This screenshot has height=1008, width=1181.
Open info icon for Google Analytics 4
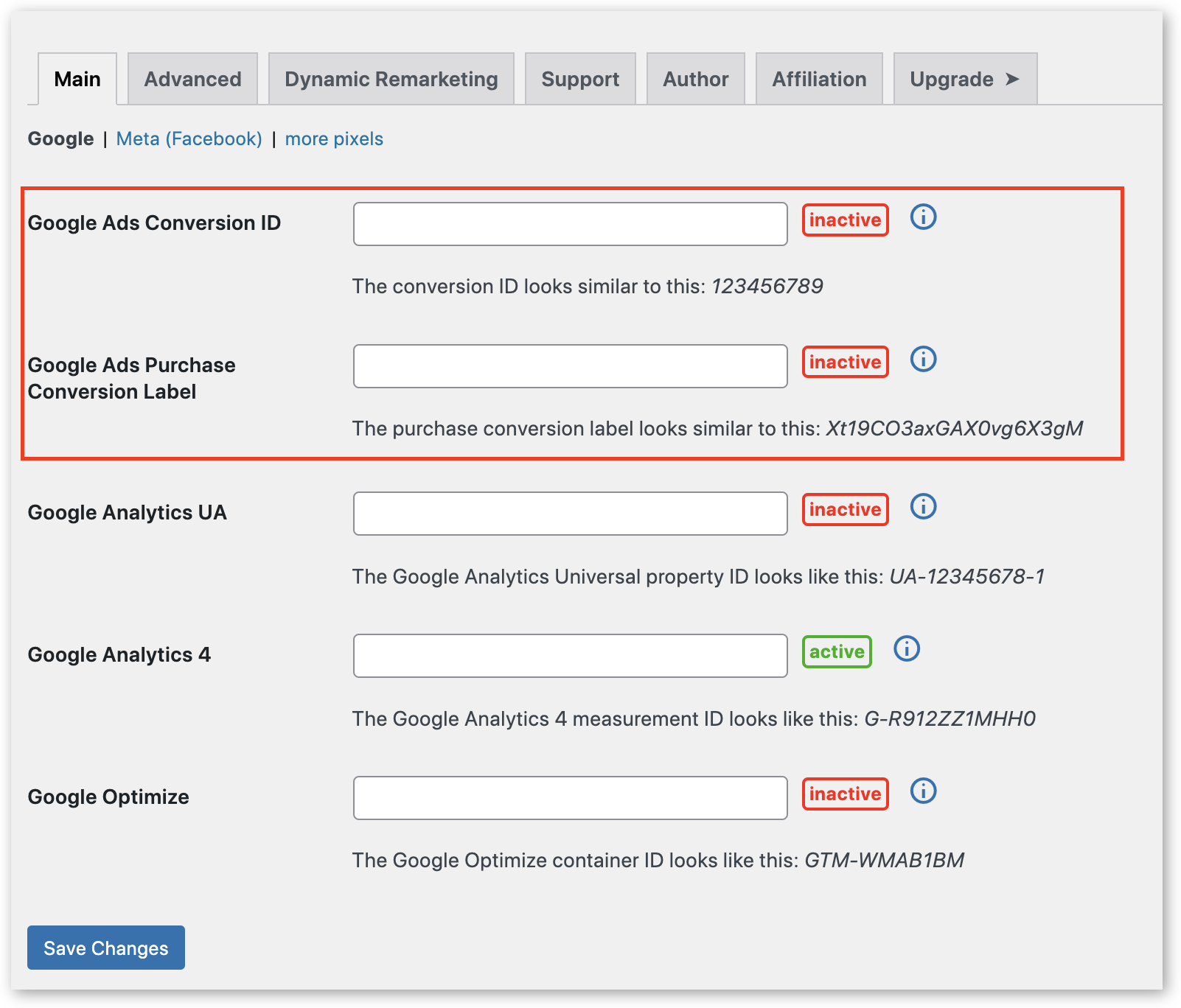pos(907,649)
